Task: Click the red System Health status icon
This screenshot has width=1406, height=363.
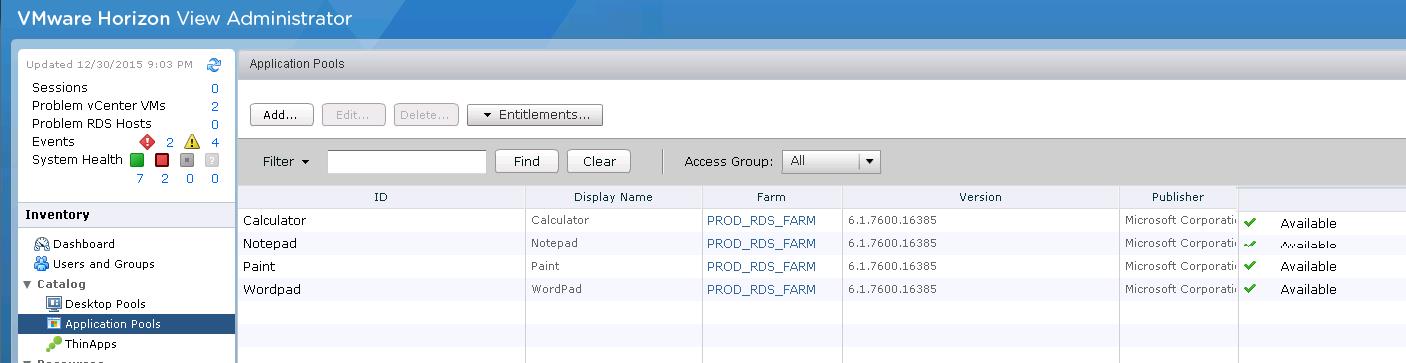Action: click(x=162, y=160)
